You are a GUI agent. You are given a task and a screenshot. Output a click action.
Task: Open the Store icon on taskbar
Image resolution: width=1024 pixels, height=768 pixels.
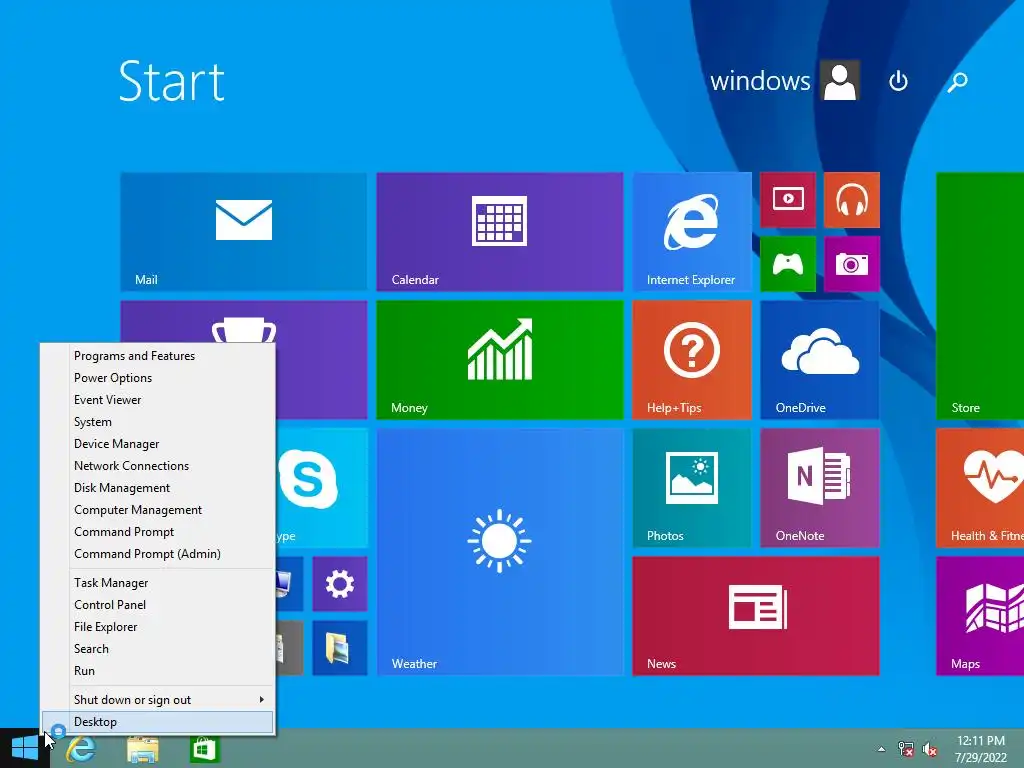click(x=204, y=749)
